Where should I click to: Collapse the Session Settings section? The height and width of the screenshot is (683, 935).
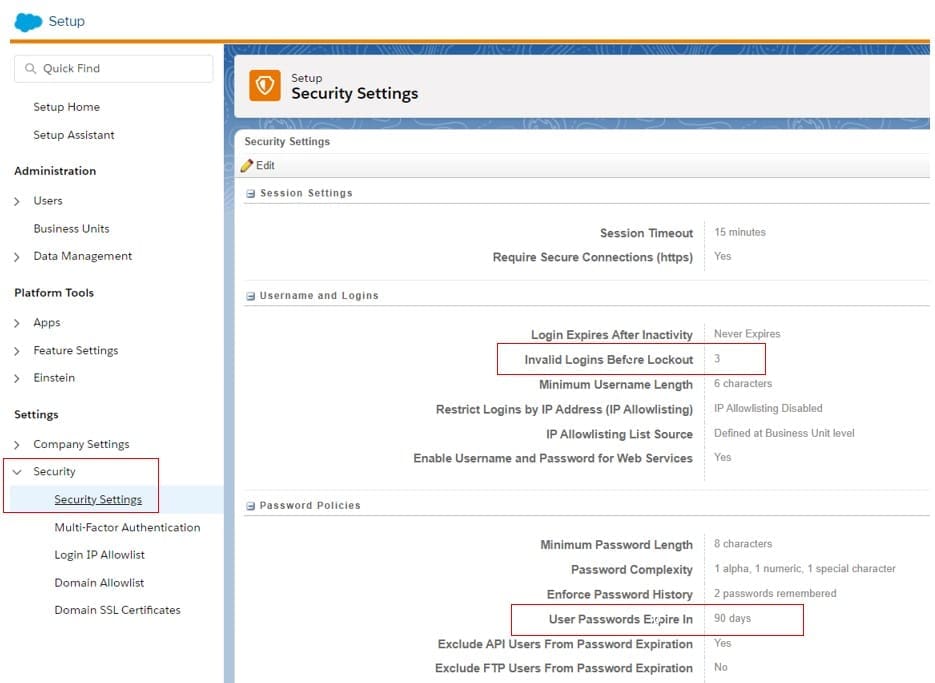tap(251, 194)
